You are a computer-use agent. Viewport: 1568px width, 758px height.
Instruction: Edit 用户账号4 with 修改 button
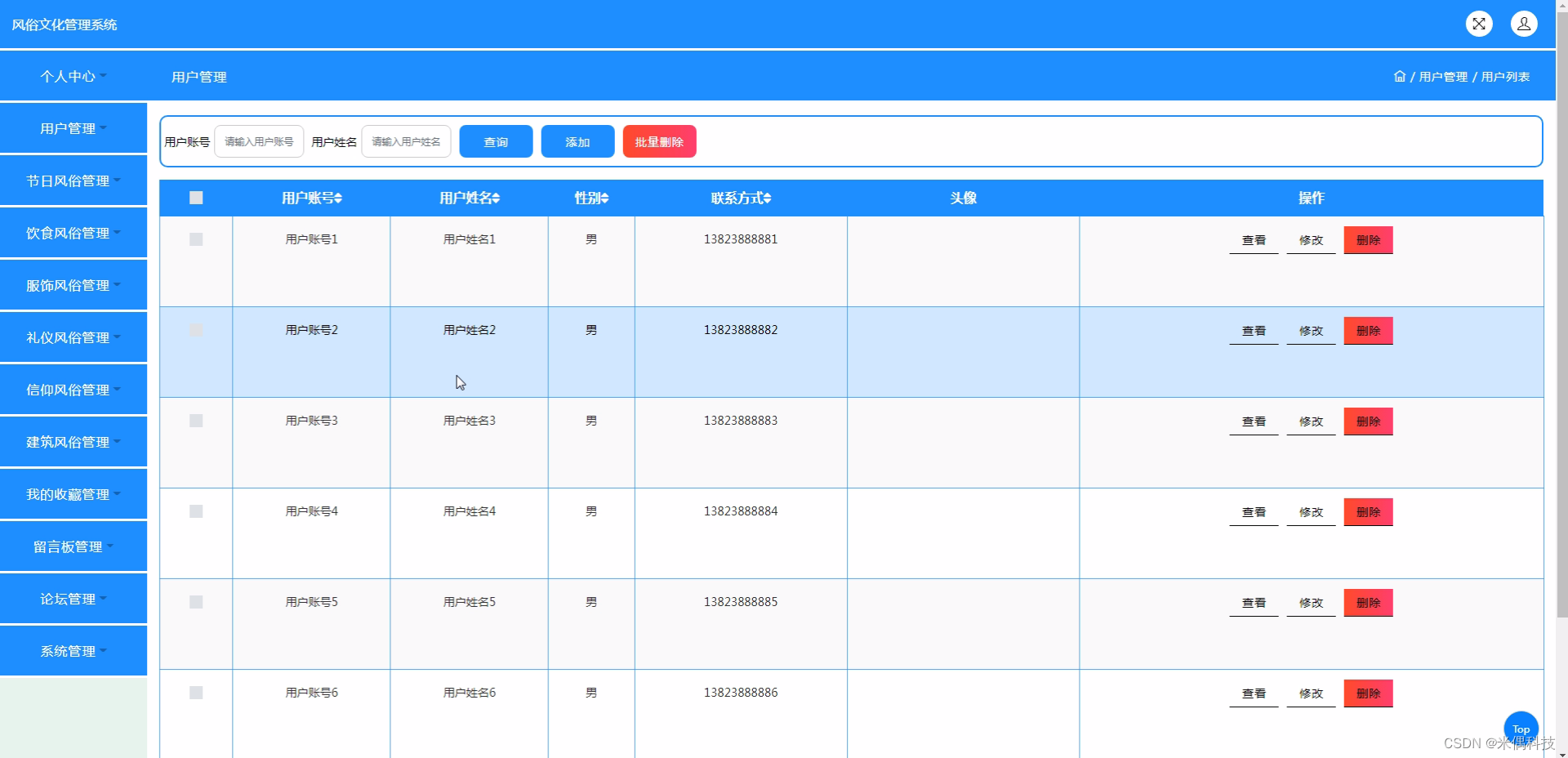(1311, 512)
